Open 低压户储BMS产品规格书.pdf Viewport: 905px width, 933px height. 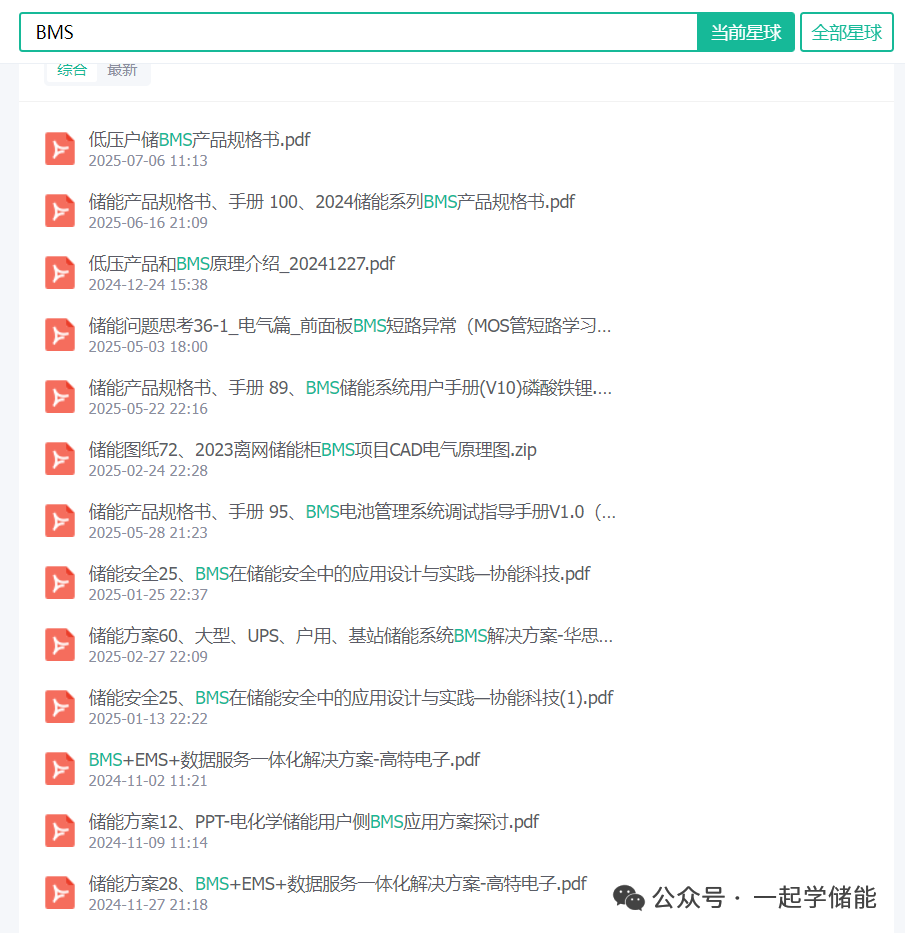199,140
